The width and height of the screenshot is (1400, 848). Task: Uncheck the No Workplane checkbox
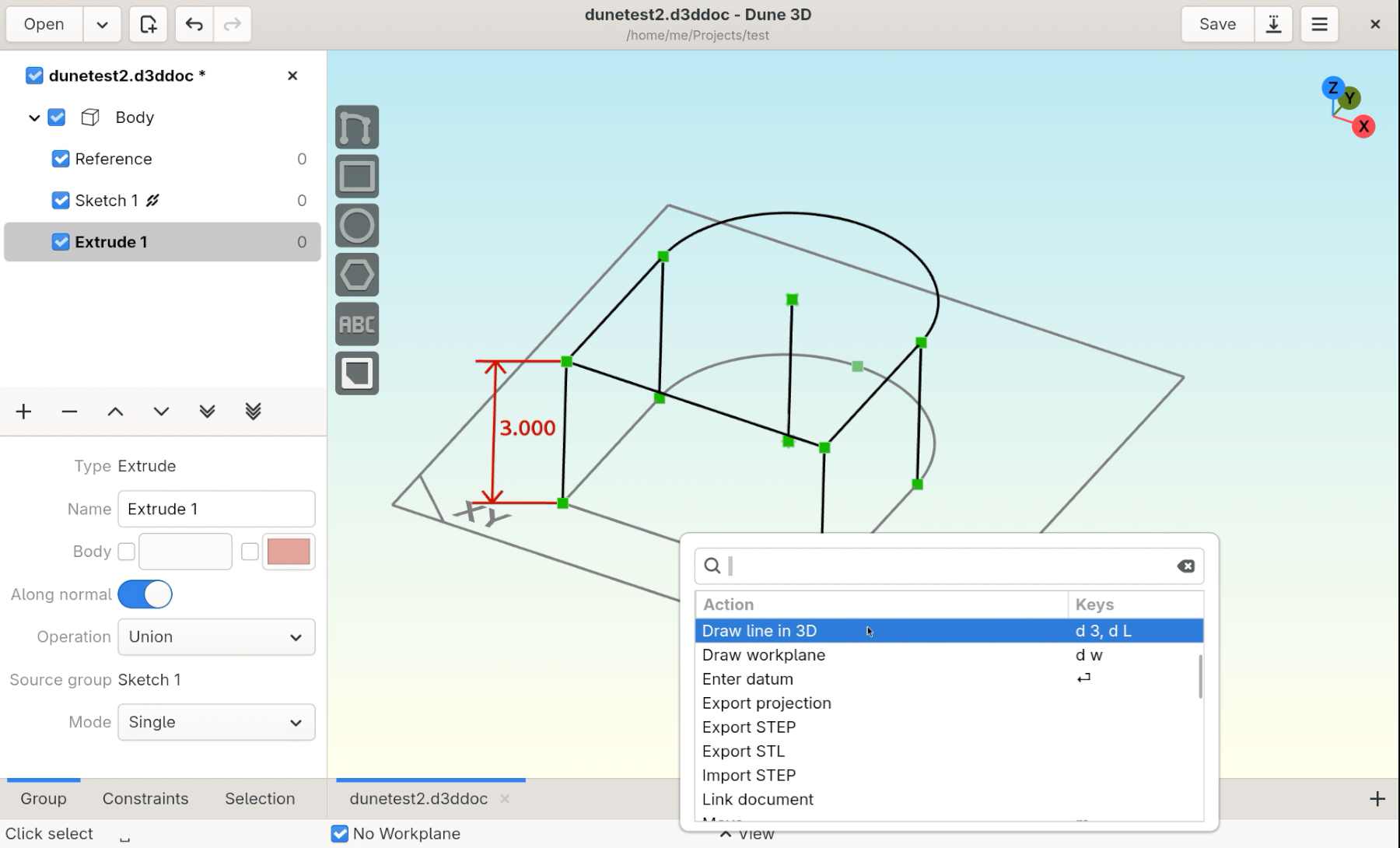tap(340, 833)
